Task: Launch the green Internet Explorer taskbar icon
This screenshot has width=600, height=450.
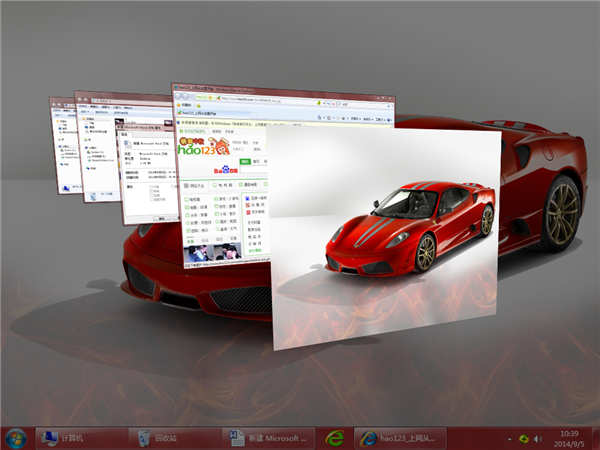Action: [334, 438]
